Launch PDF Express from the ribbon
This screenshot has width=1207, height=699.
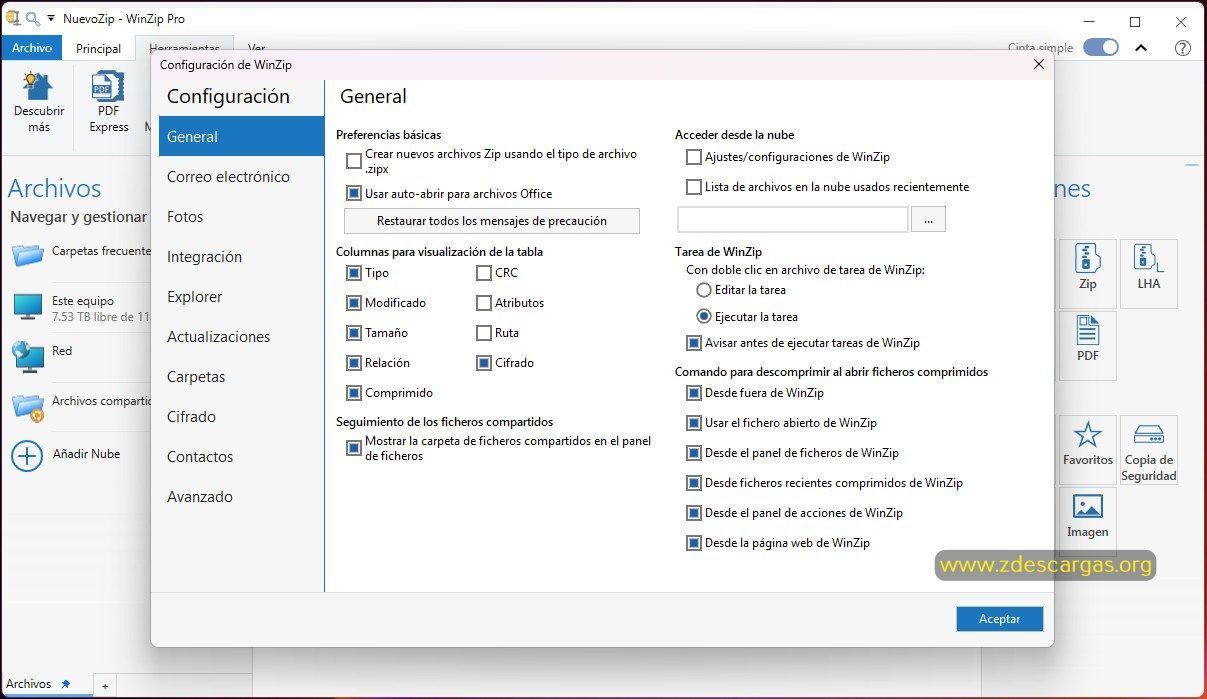pyautogui.click(x=108, y=86)
